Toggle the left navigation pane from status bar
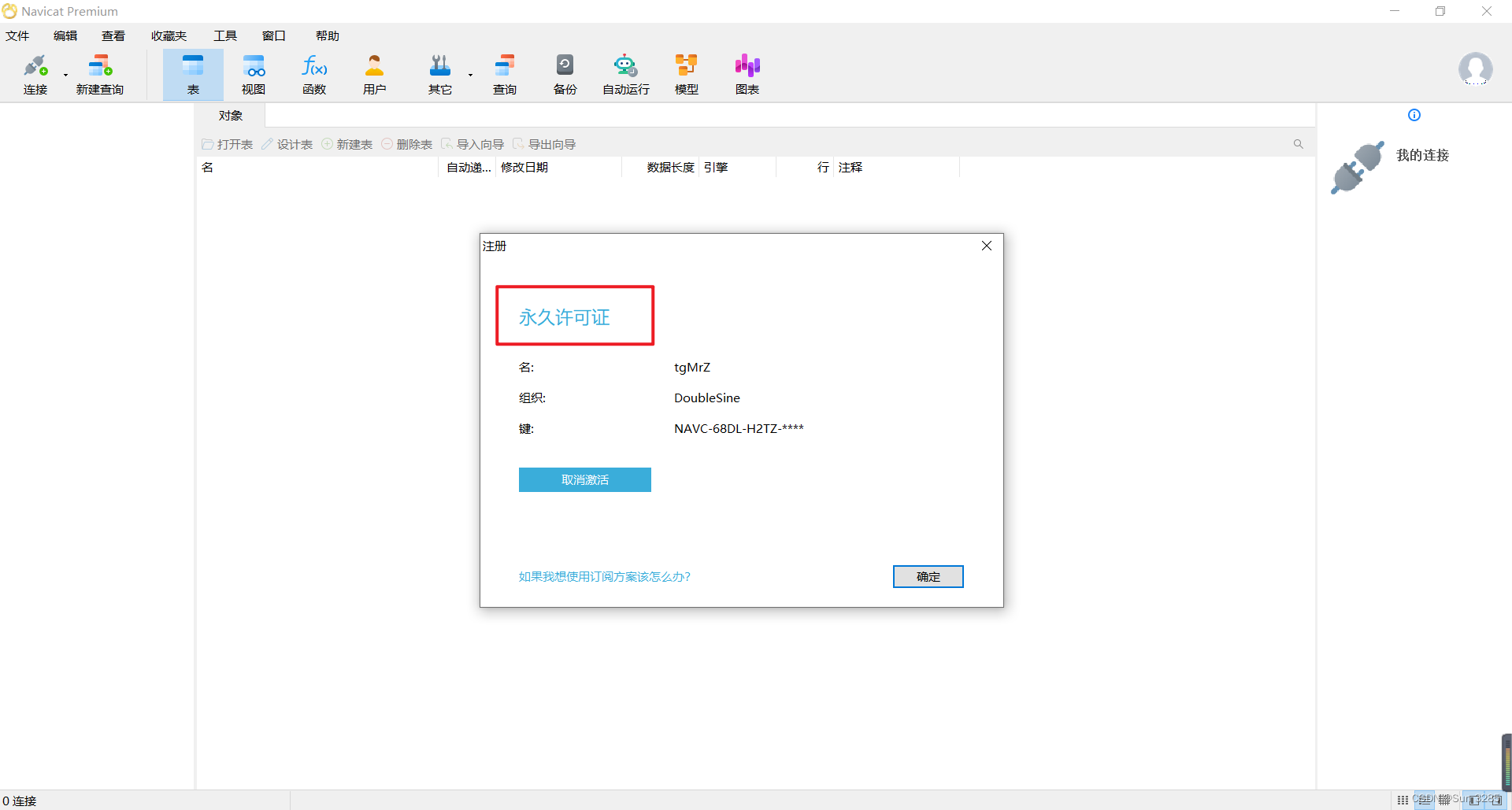 point(1473,800)
